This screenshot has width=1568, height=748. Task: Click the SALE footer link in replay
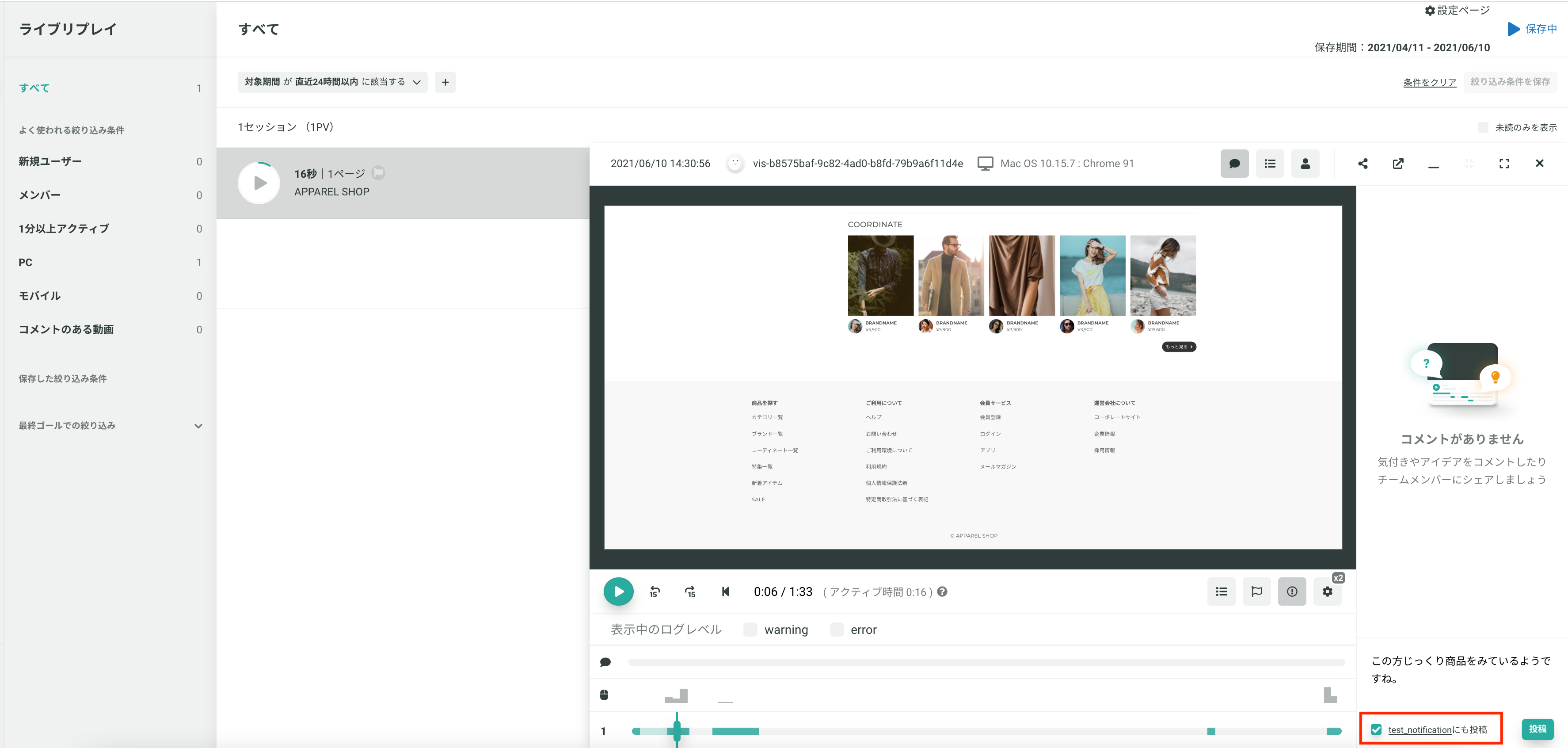click(x=758, y=500)
